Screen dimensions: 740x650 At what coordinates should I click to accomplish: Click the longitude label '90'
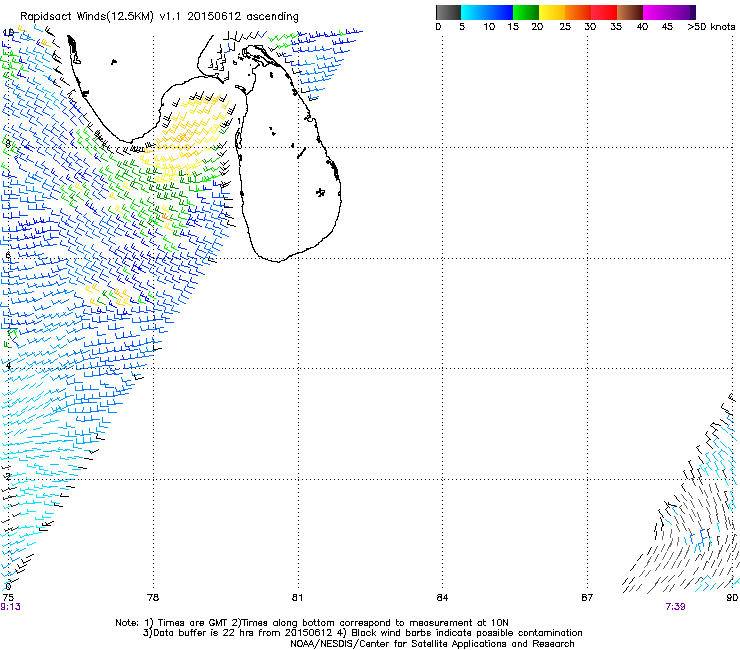[x=732, y=598]
